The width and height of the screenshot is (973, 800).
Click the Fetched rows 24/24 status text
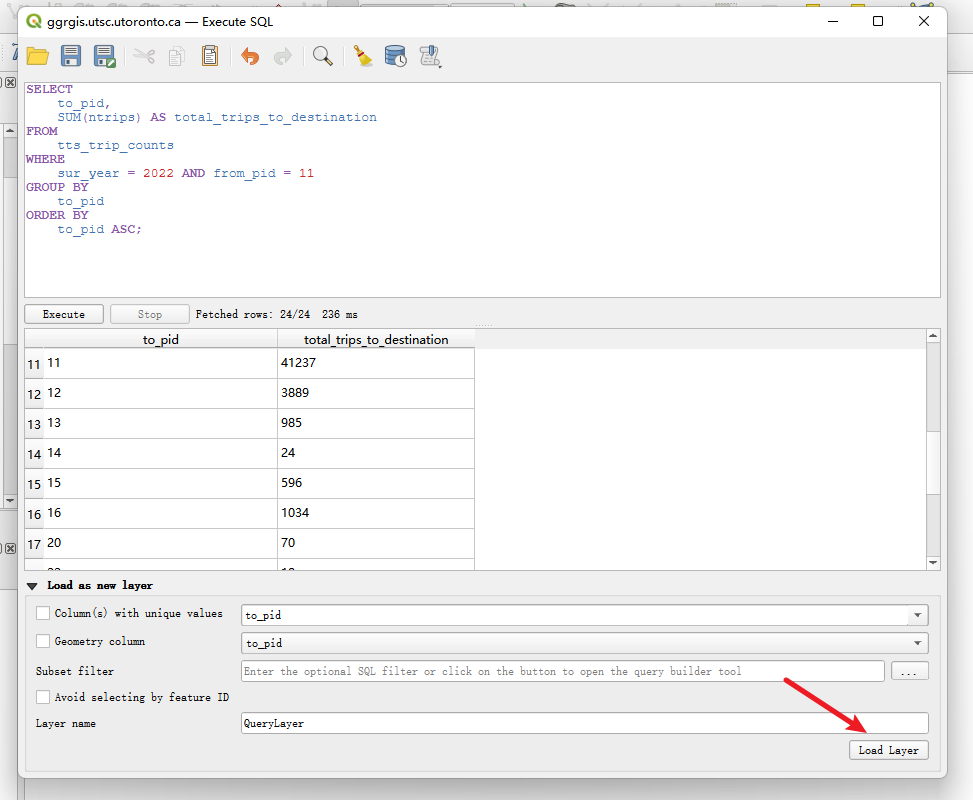[x=253, y=314]
